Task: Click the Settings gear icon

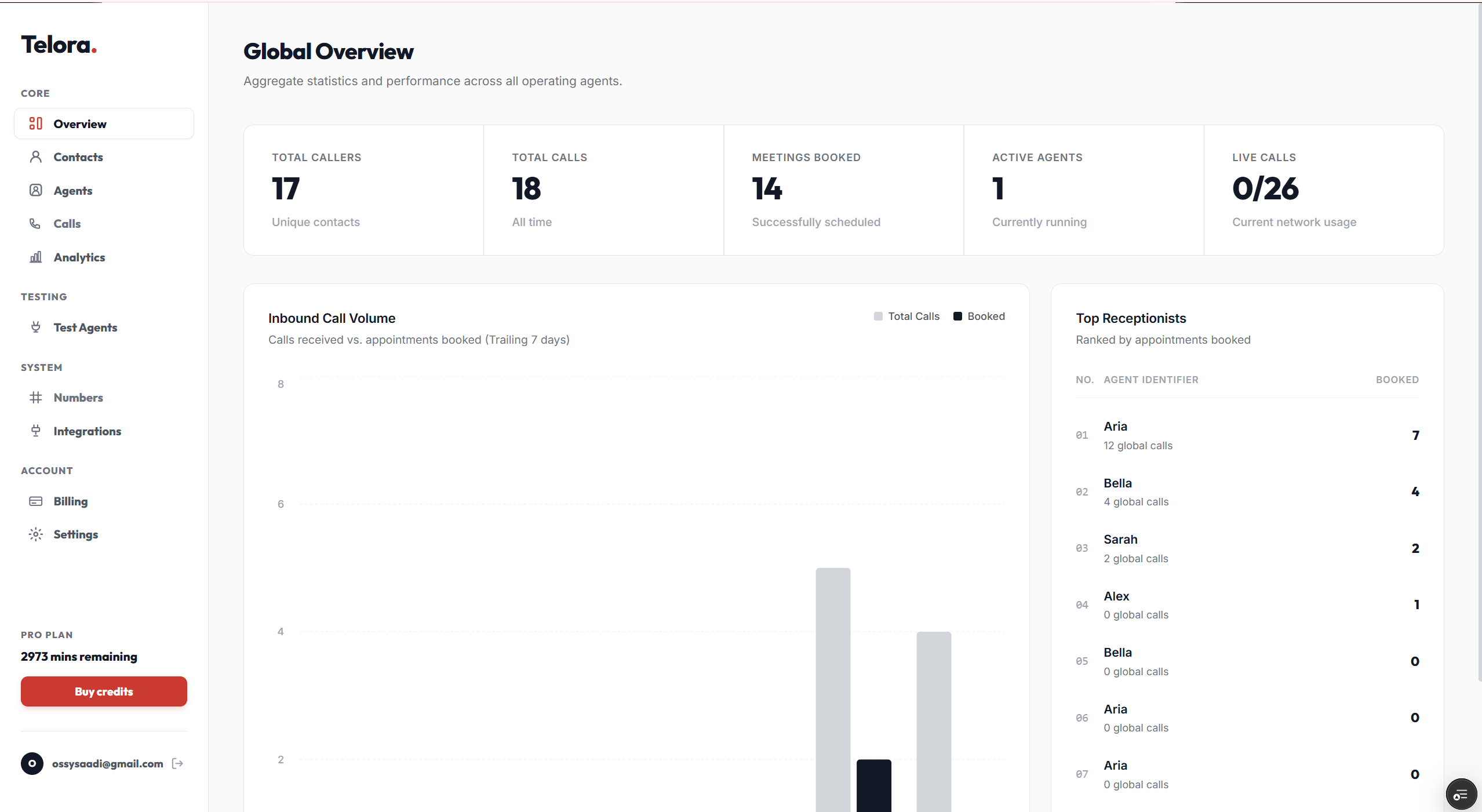Action: coord(36,534)
